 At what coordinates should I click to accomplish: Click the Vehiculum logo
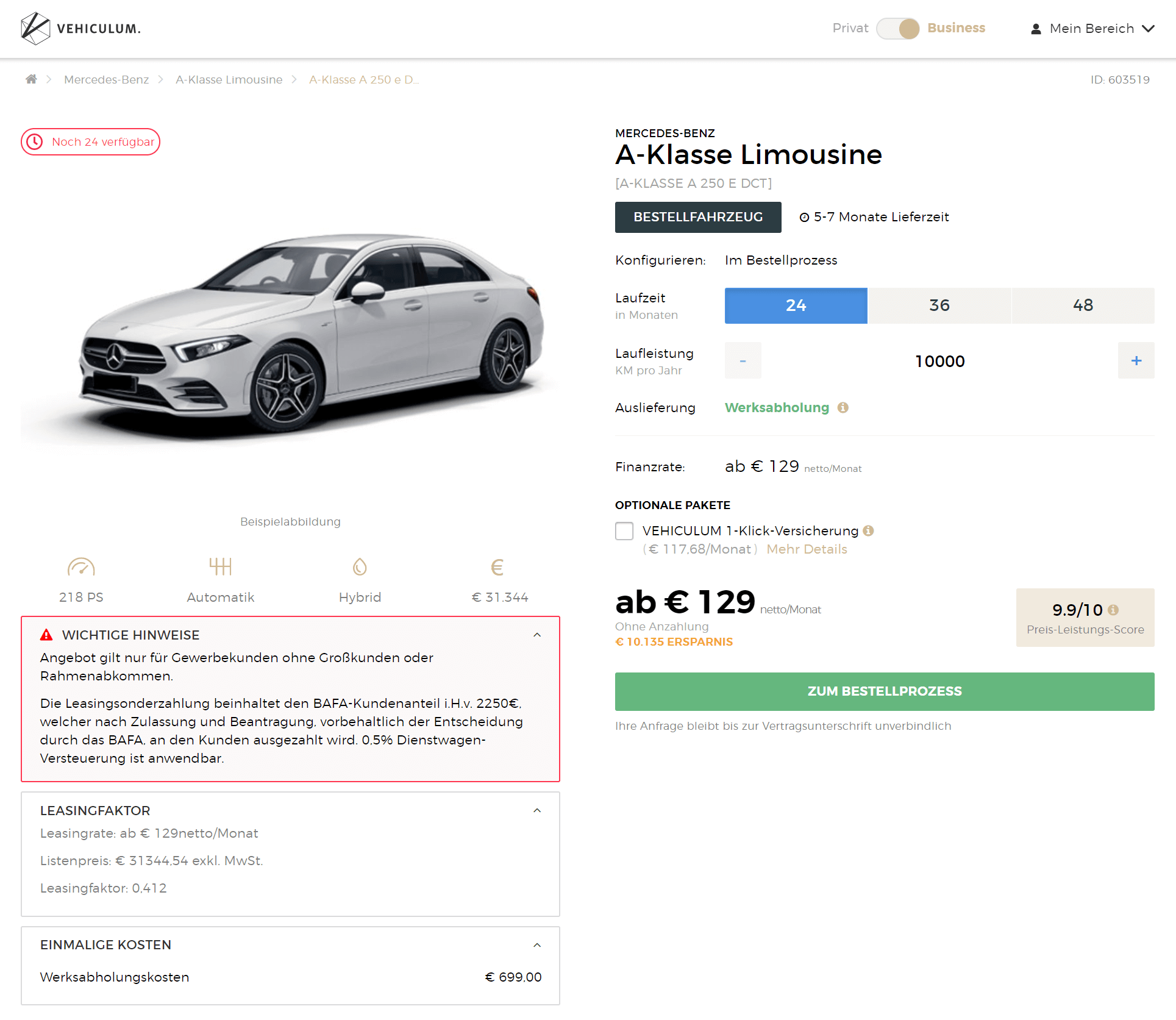[80, 29]
